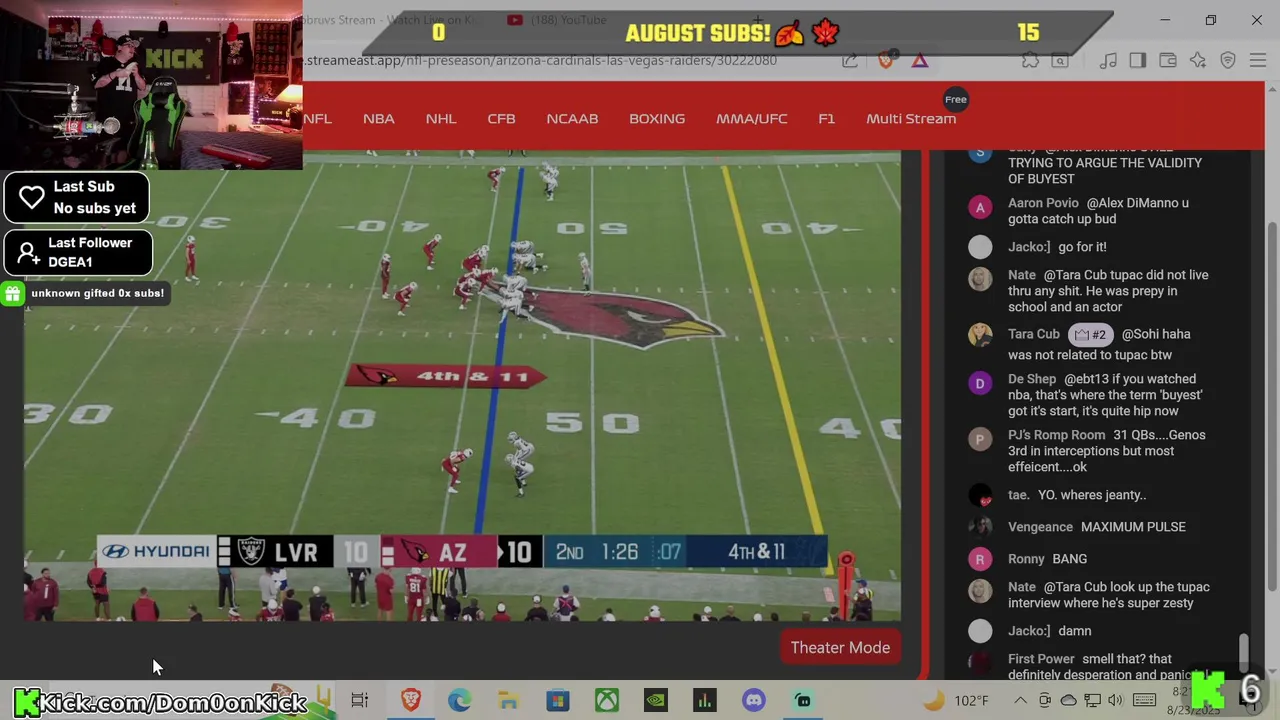Open the media playlist music note icon
Image resolution: width=1280 pixels, height=720 pixels.
pos(1108,61)
